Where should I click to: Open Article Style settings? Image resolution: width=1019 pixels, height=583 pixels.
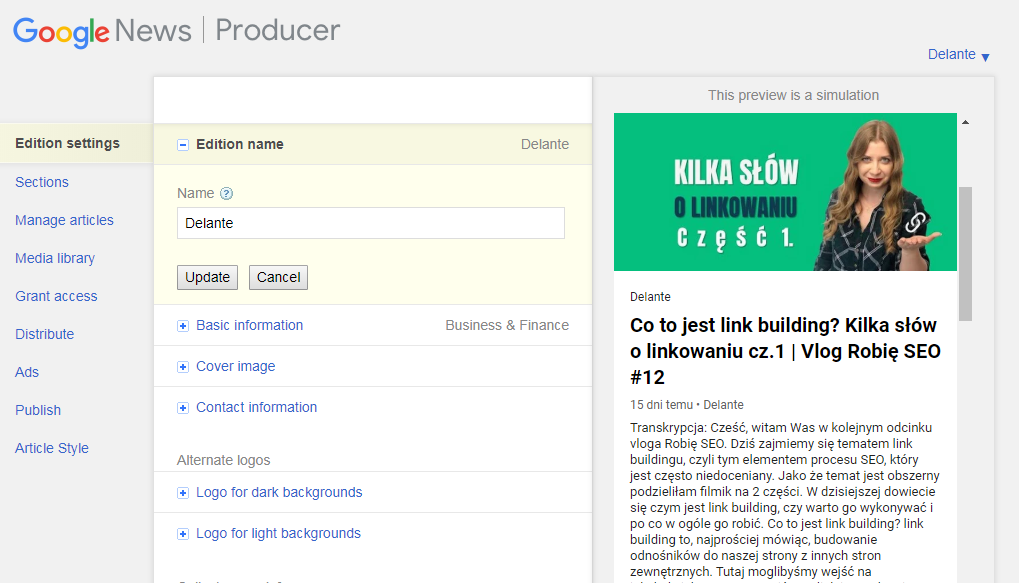click(52, 448)
